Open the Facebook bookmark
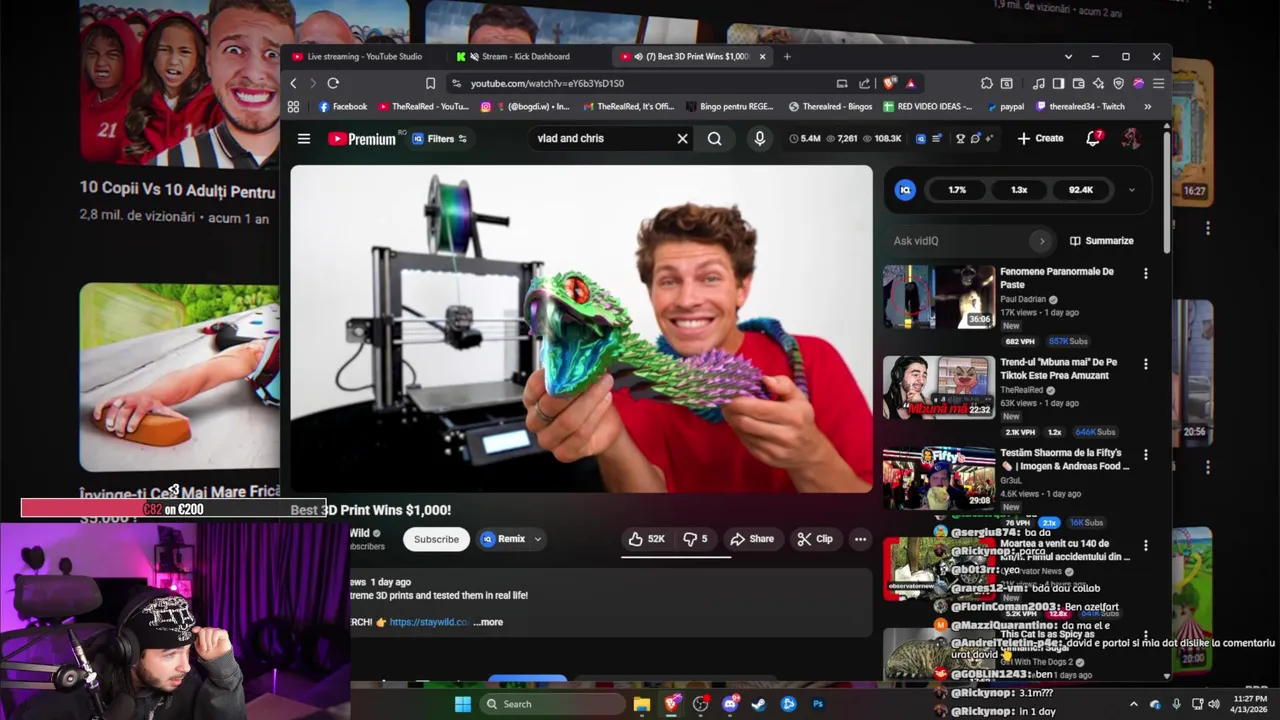 pos(343,106)
